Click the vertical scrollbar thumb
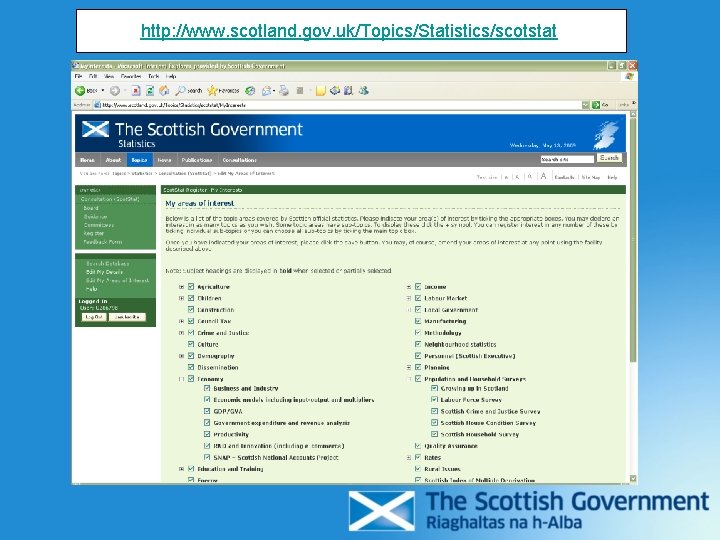The height and width of the screenshot is (540, 720). coord(633,240)
